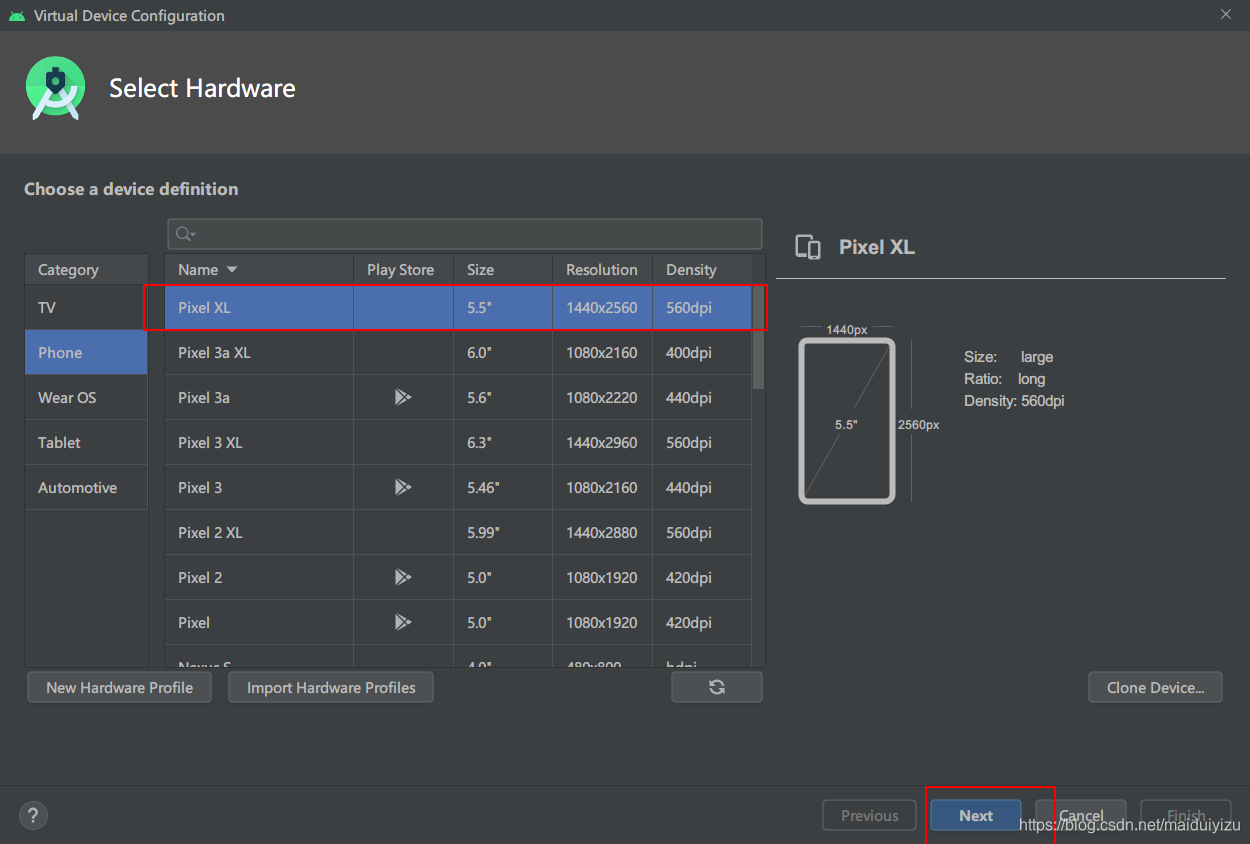Click the 1440x2880 resolution cell
This screenshot has height=844, width=1250.
(x=602, y=532)
